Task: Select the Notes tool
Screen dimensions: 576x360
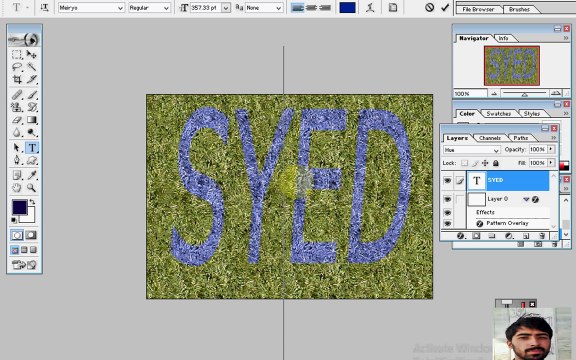Action: click(17, 175)
